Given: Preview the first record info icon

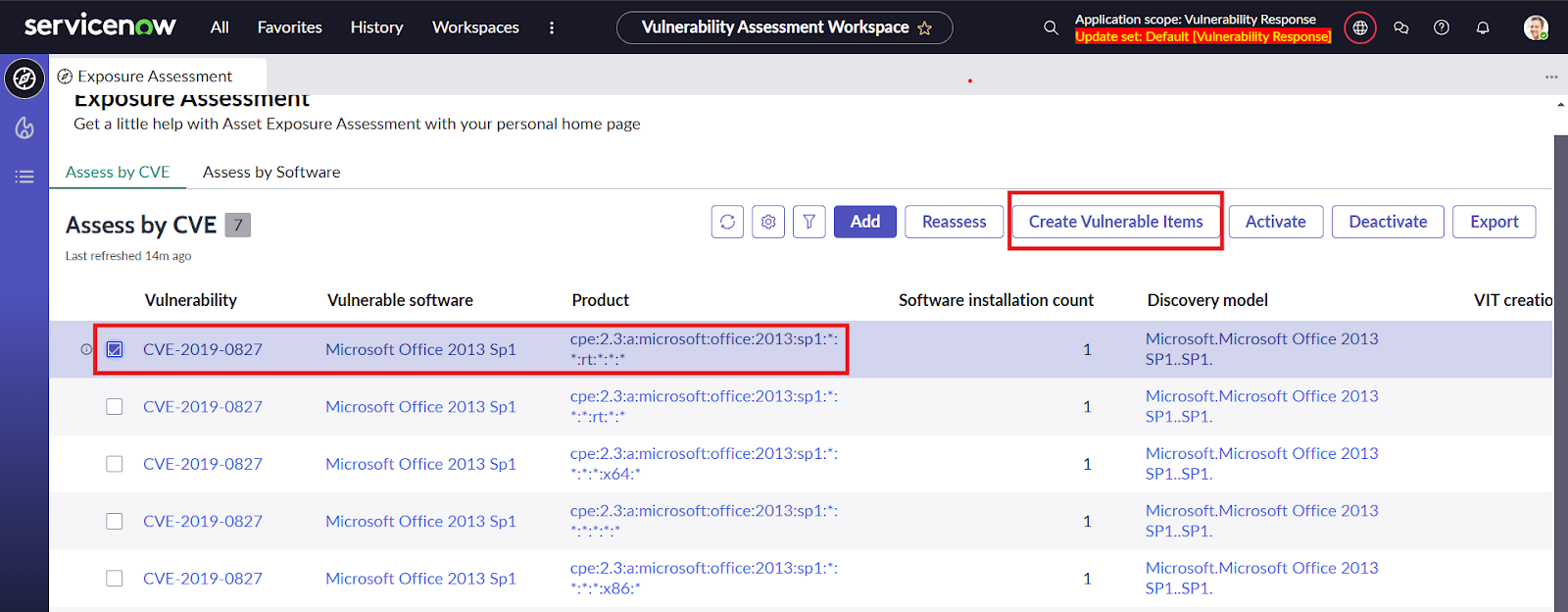Looking at the screenshot, I should click(86, 349).
